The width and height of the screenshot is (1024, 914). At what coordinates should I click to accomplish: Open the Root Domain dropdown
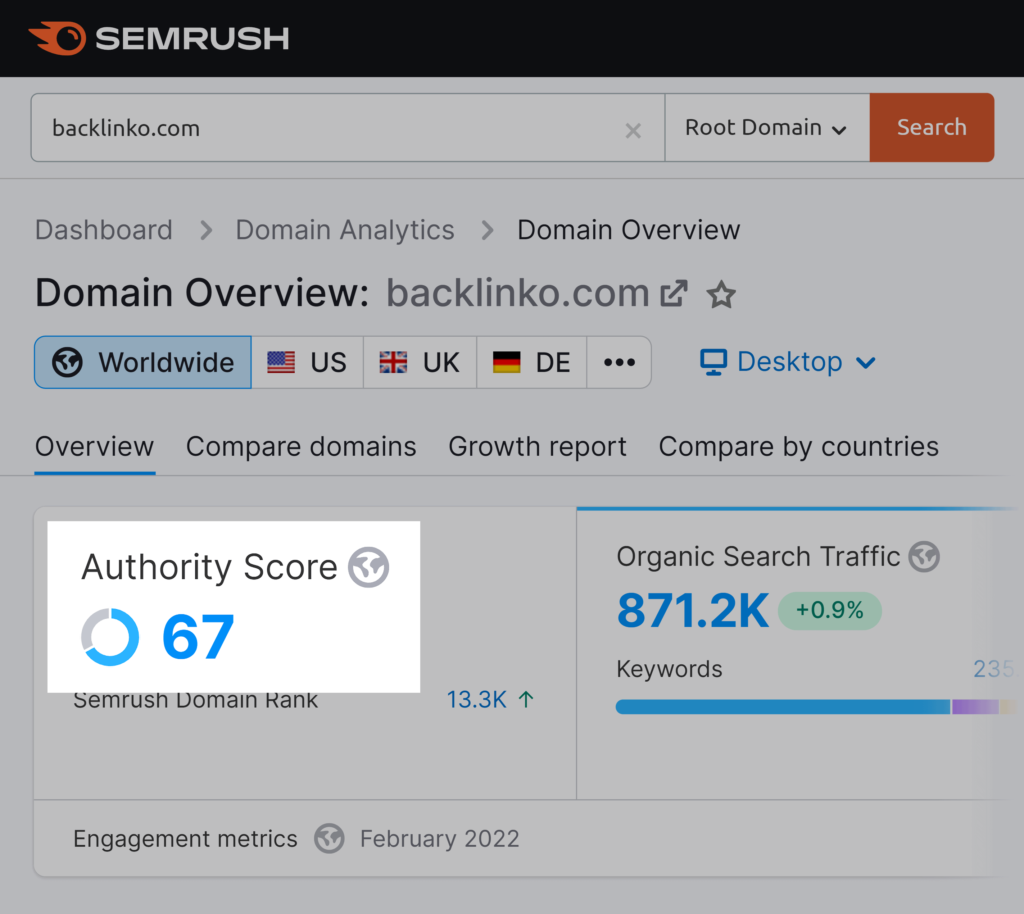click(x=767, y=127)
